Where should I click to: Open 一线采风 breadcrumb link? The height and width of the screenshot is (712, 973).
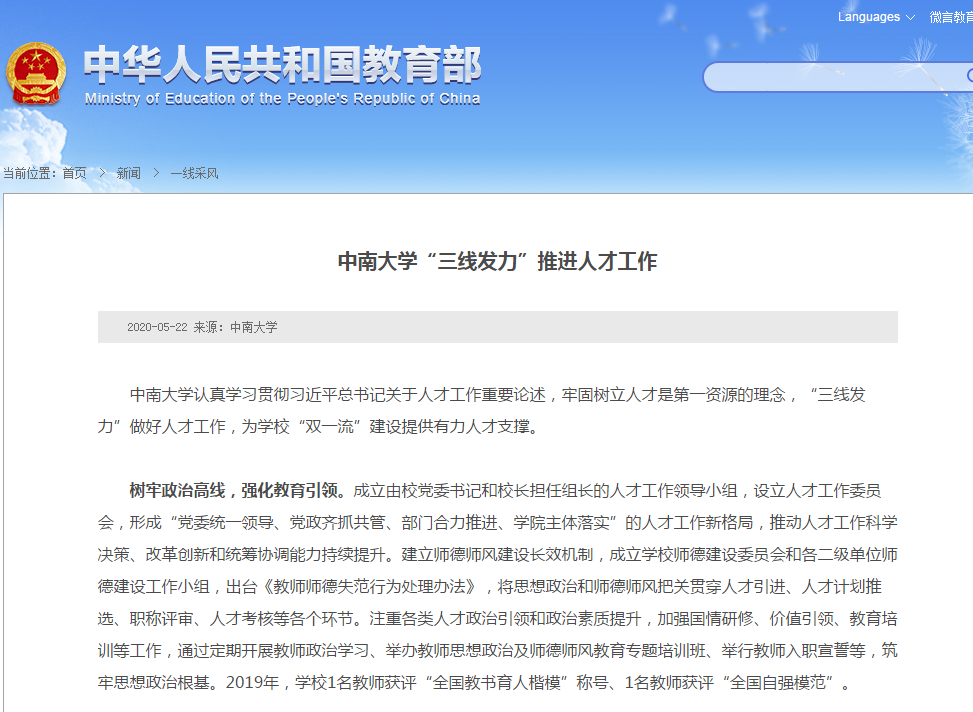pyautogui.click(x=194, y=173)
